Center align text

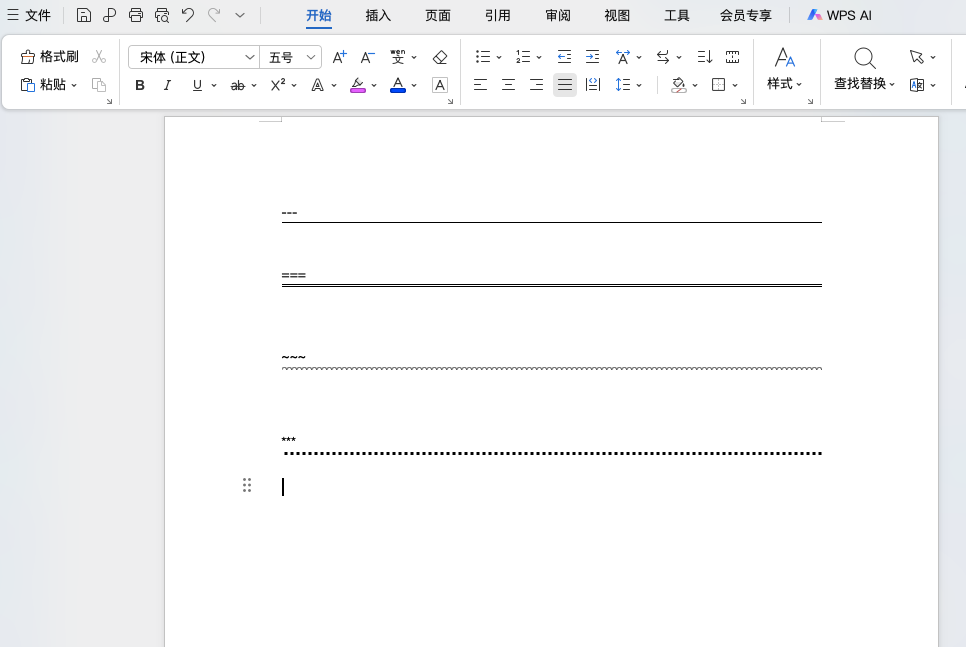[x=508, y=85]
